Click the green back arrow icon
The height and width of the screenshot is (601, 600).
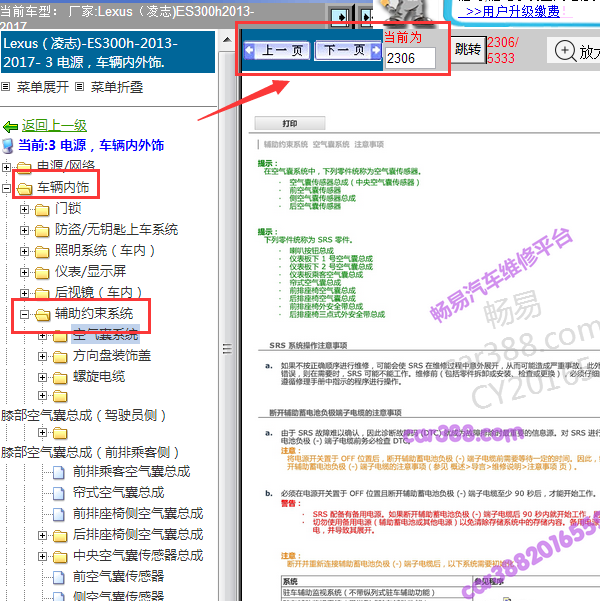(10, 126)
